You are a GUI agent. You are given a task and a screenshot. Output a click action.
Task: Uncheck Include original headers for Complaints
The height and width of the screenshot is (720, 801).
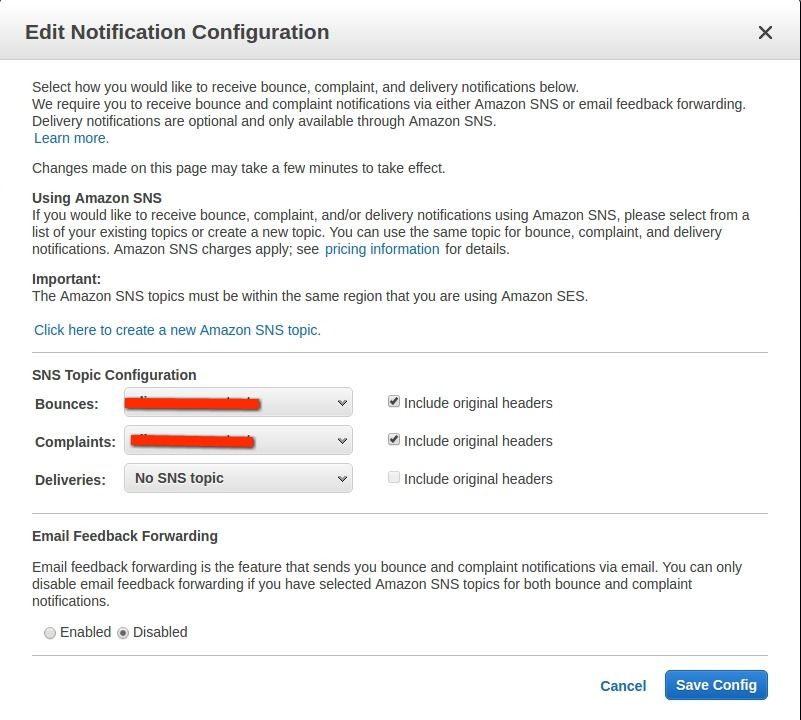tap(393, 439)
